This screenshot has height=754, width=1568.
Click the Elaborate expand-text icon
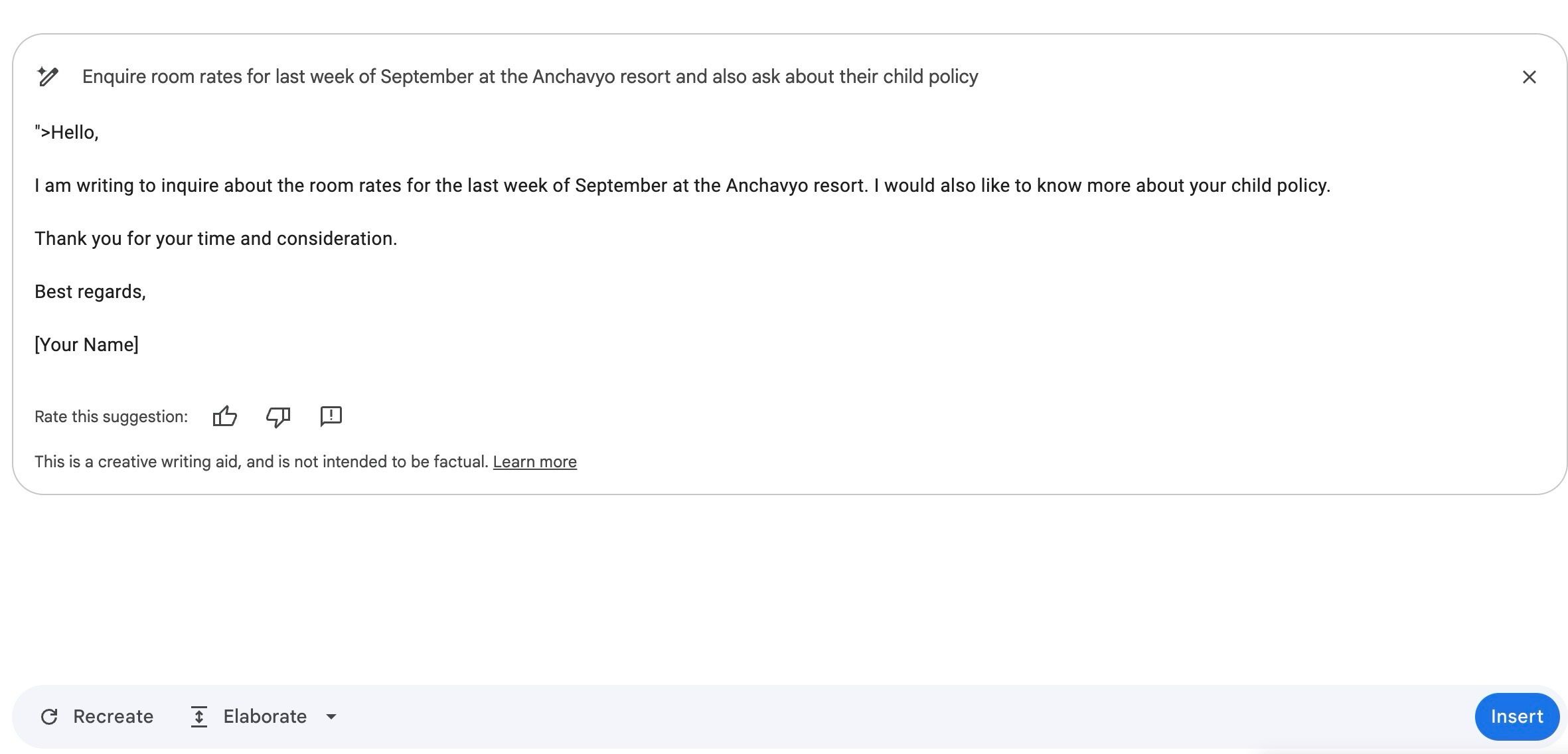tap(198, 717)
